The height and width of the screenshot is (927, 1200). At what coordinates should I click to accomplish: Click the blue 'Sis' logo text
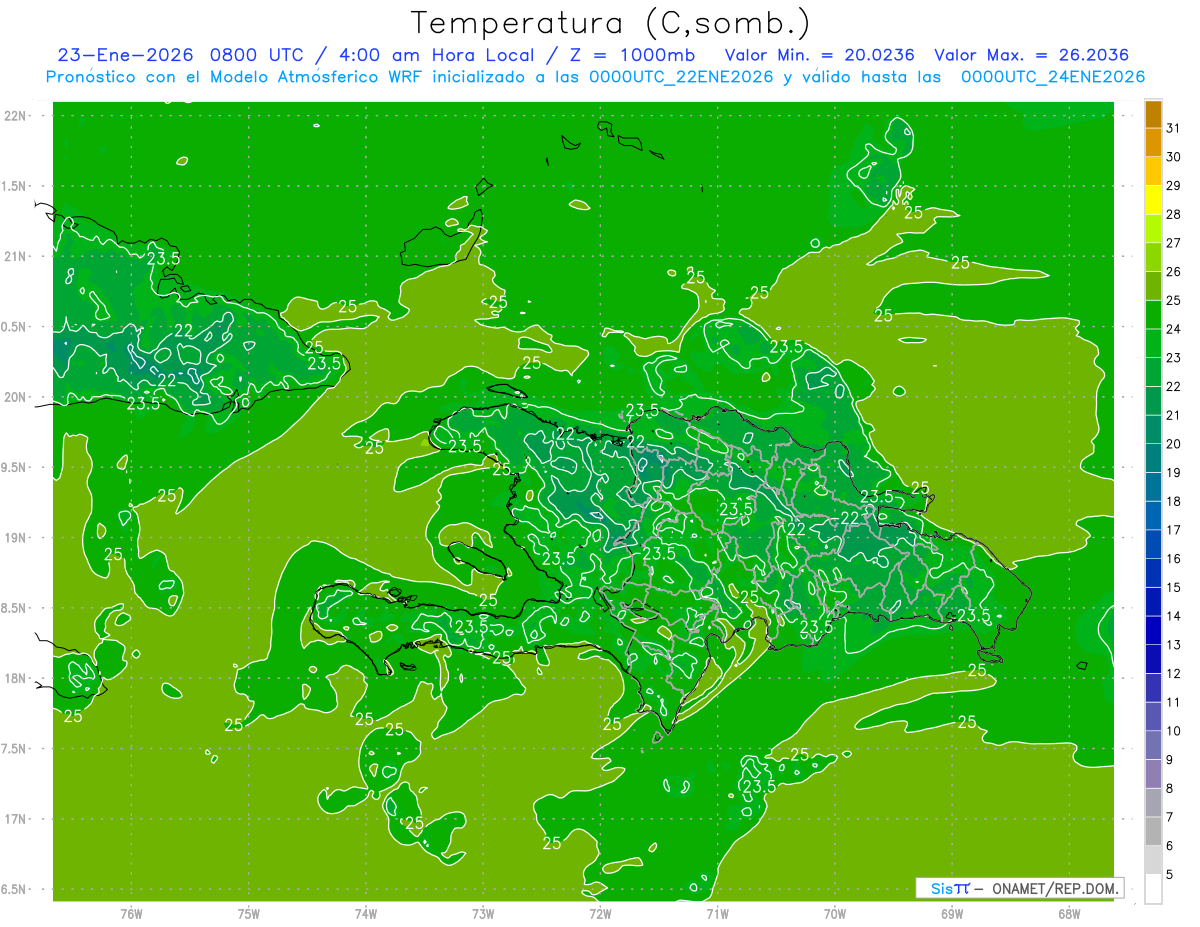pyautogui.click(x=941, y=888)
